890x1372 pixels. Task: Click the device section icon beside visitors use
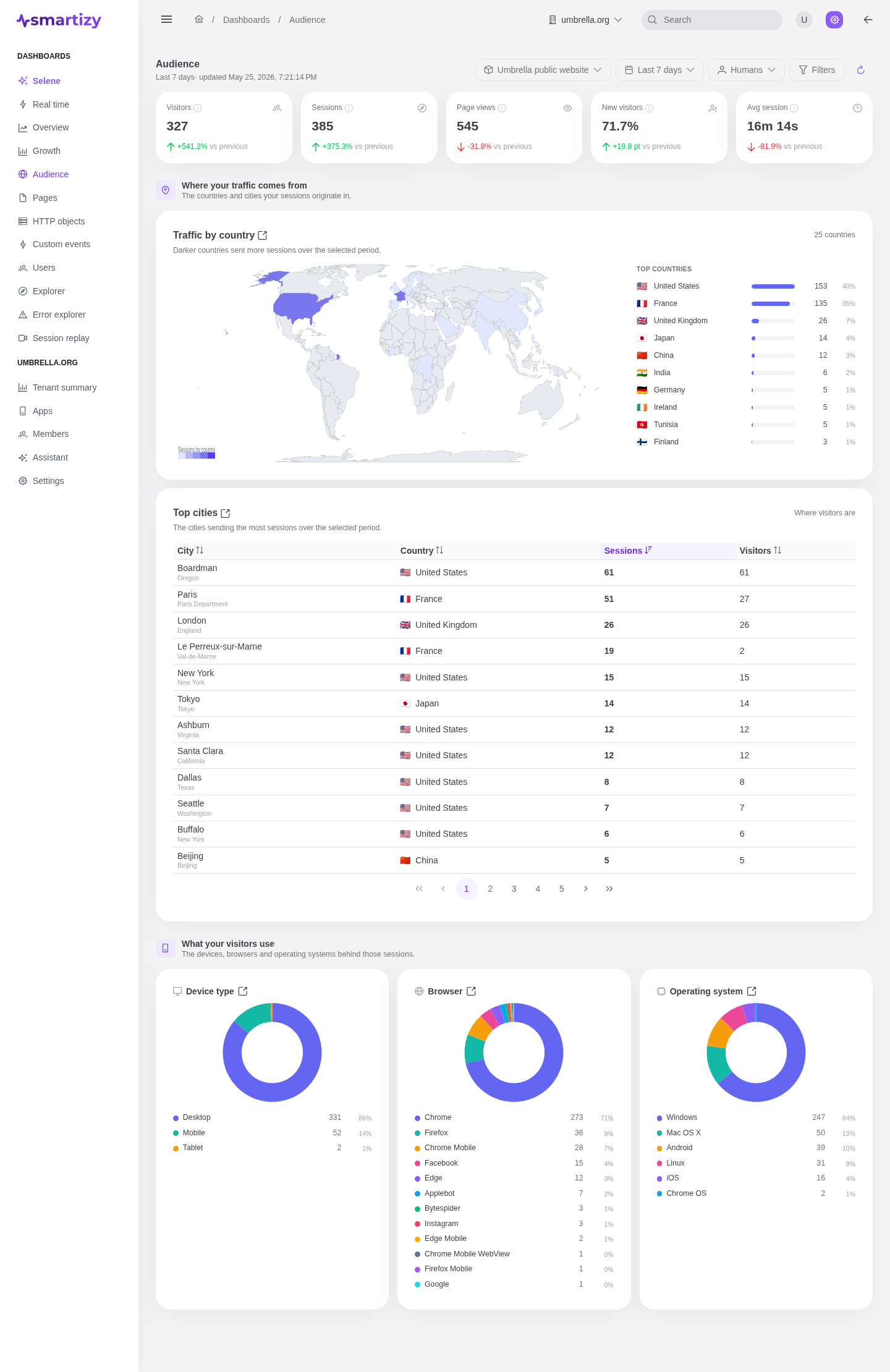coord(166,948)
